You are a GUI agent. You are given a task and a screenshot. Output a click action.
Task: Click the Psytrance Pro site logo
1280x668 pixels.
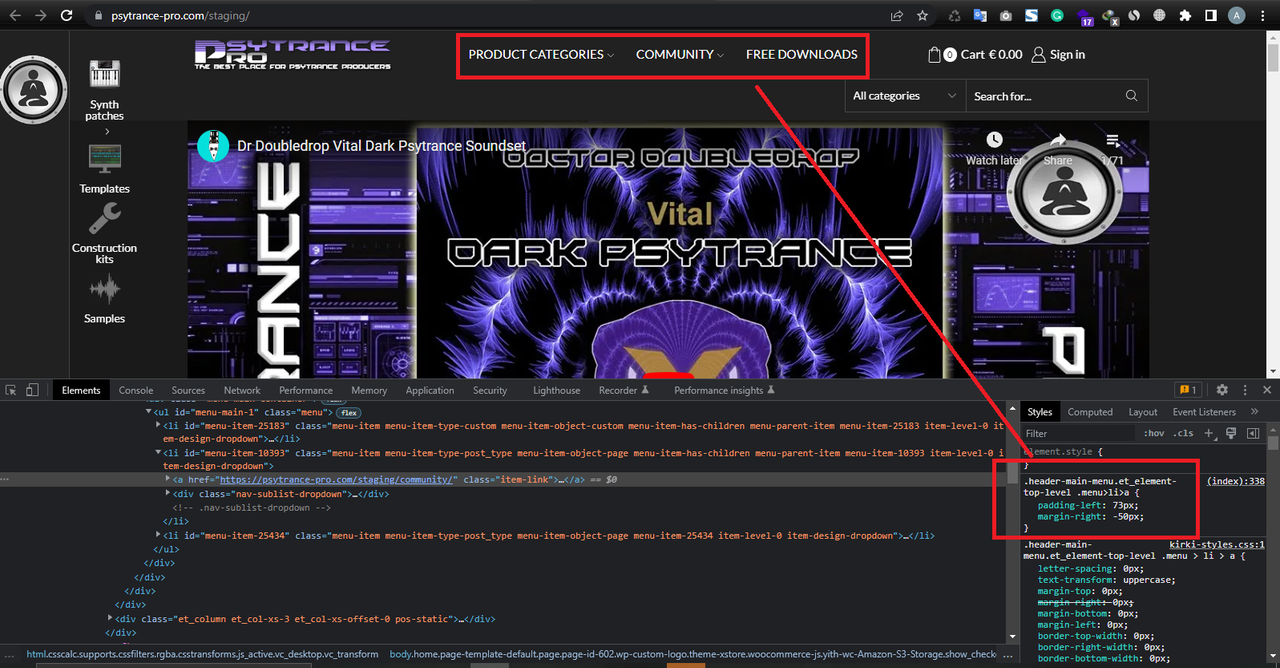[x=292, y=54]
